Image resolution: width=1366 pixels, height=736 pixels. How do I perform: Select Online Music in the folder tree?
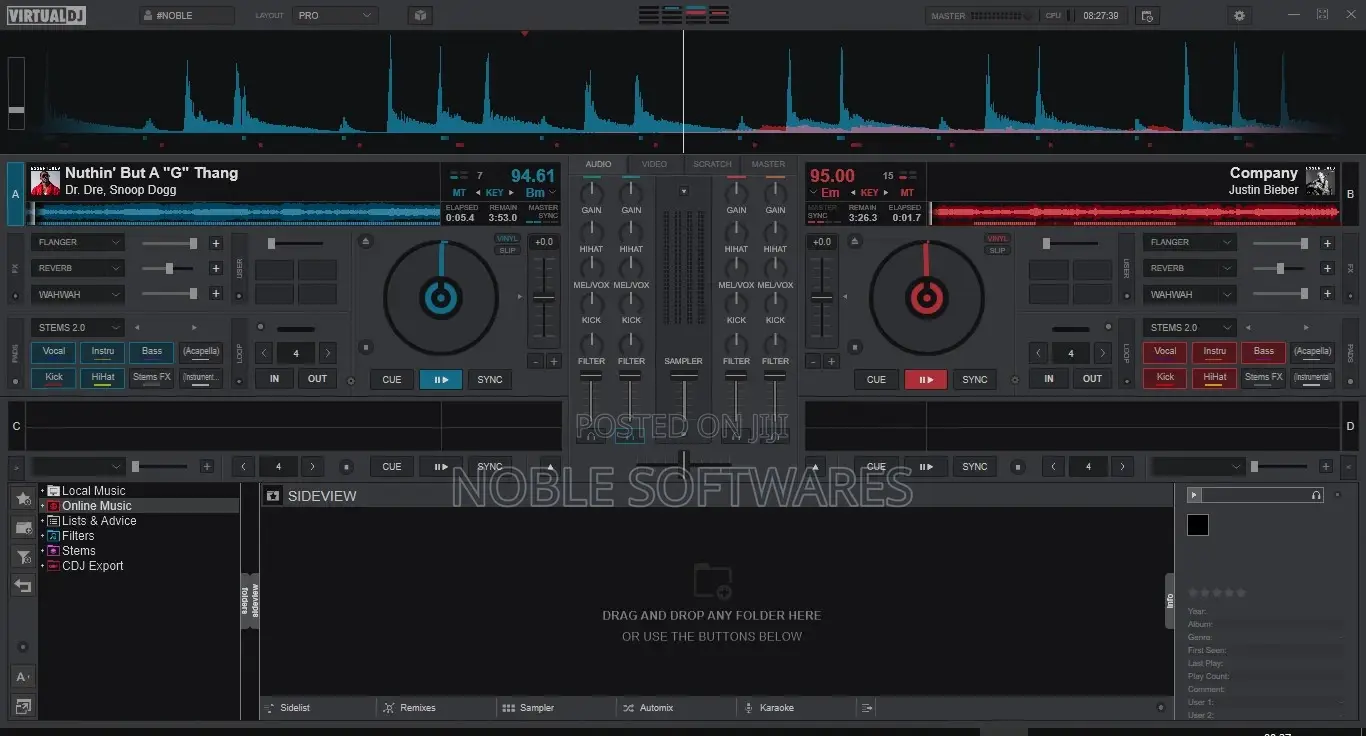pos(96,506)
